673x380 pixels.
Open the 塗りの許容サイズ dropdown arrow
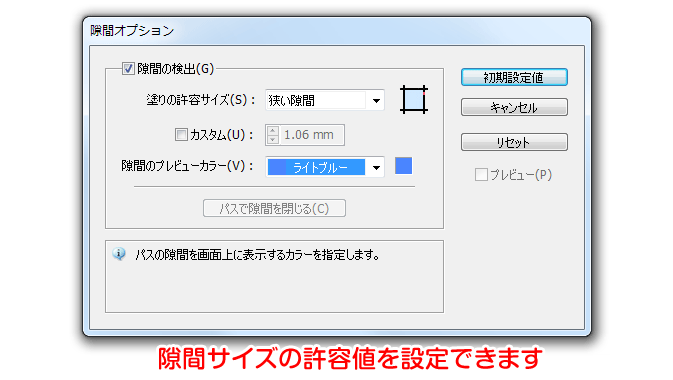tap(376, 100)
